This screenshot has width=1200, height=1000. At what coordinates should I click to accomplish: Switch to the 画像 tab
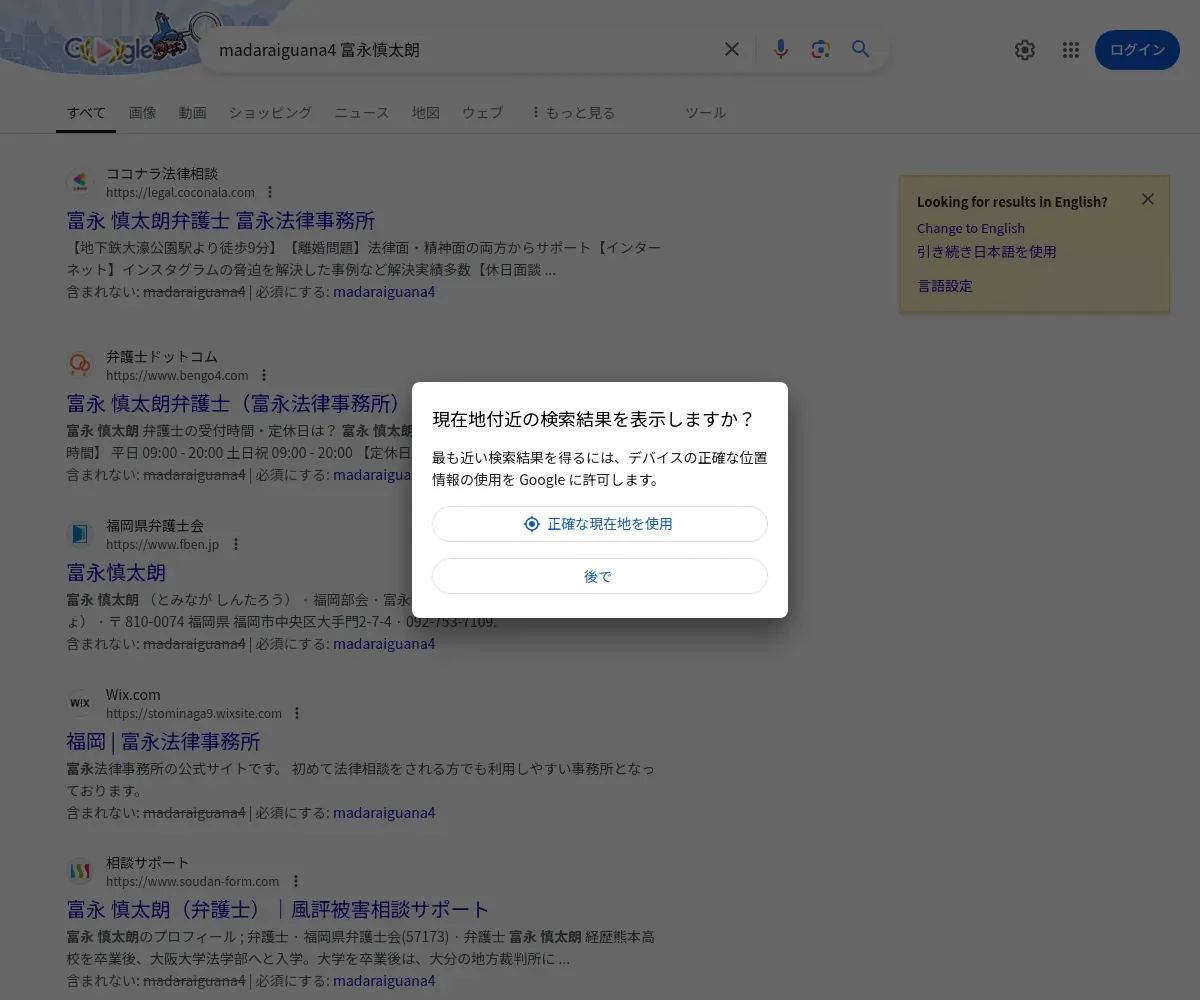142,113
